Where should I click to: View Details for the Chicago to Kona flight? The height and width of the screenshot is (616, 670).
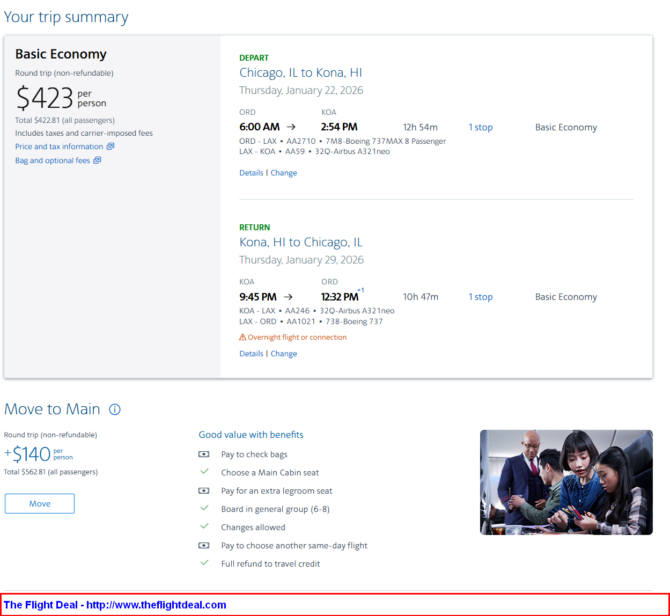(251, 173)
